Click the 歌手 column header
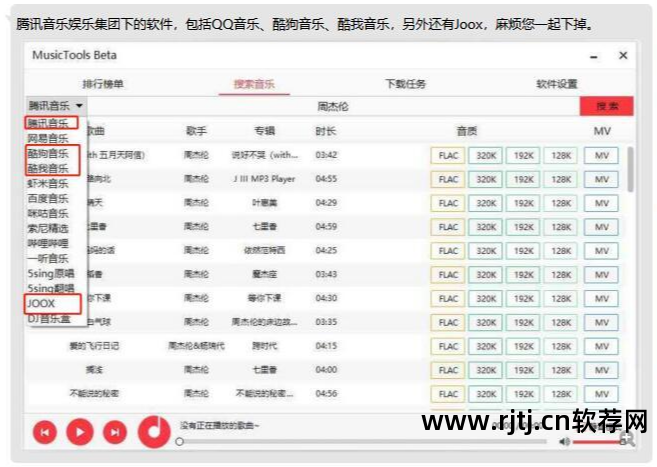Screen dimensions: 657x467 (x=196, y=131)
